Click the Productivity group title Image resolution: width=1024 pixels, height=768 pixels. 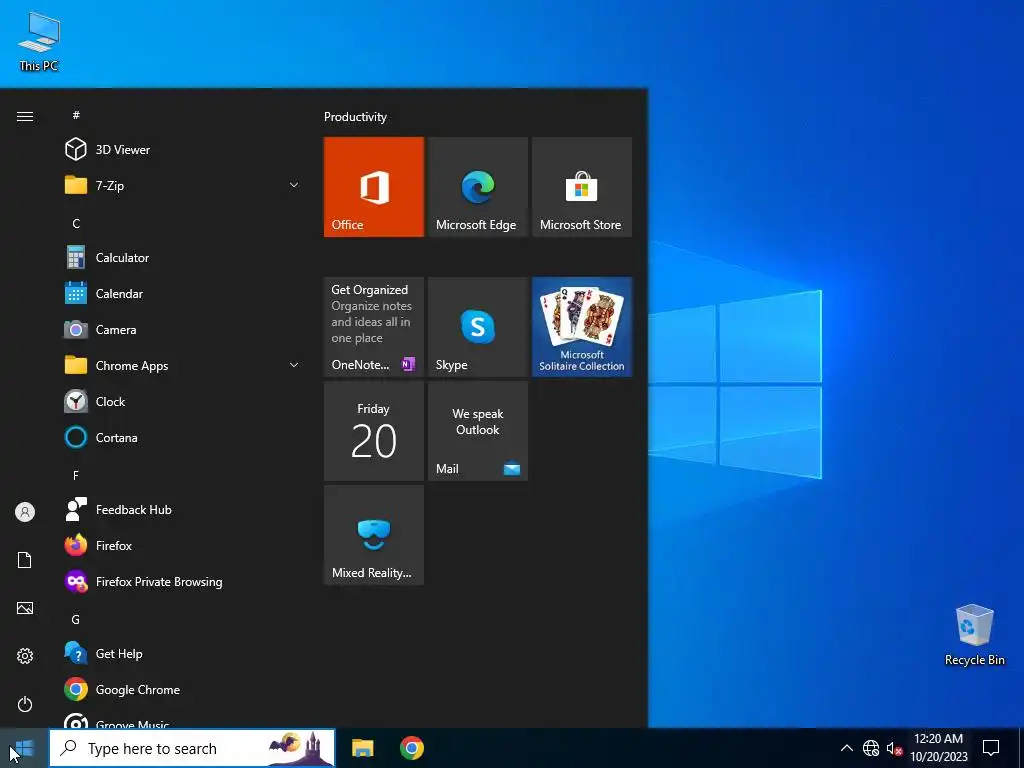click(x=355, y=117)
